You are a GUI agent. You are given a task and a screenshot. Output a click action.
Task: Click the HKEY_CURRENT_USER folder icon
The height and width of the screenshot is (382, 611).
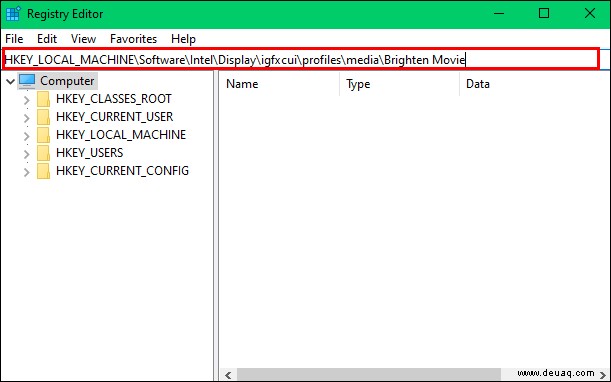click(x=43, y=117)
